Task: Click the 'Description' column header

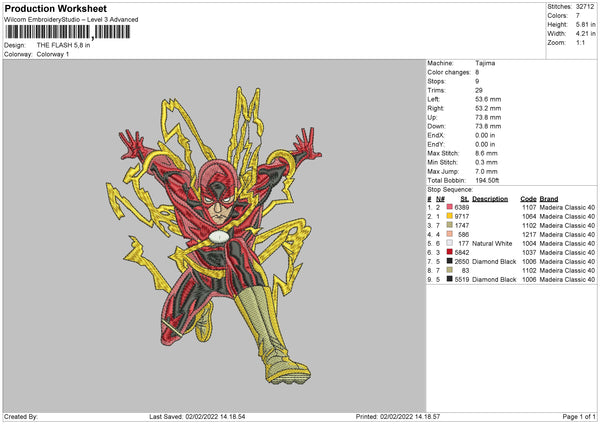Action: click(490, 199)
